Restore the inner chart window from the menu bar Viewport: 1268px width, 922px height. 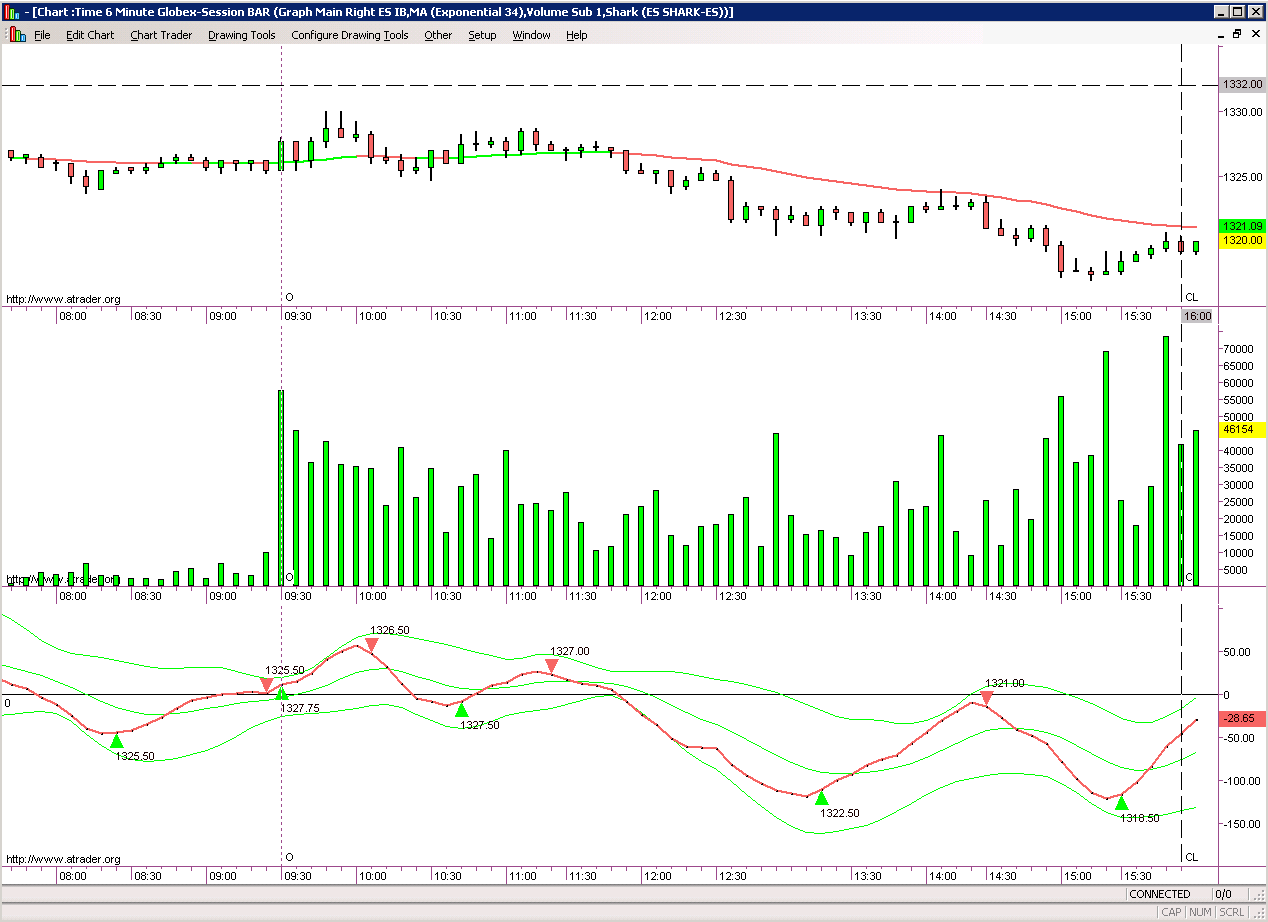pyautogui.click(x=1237, y=34)
